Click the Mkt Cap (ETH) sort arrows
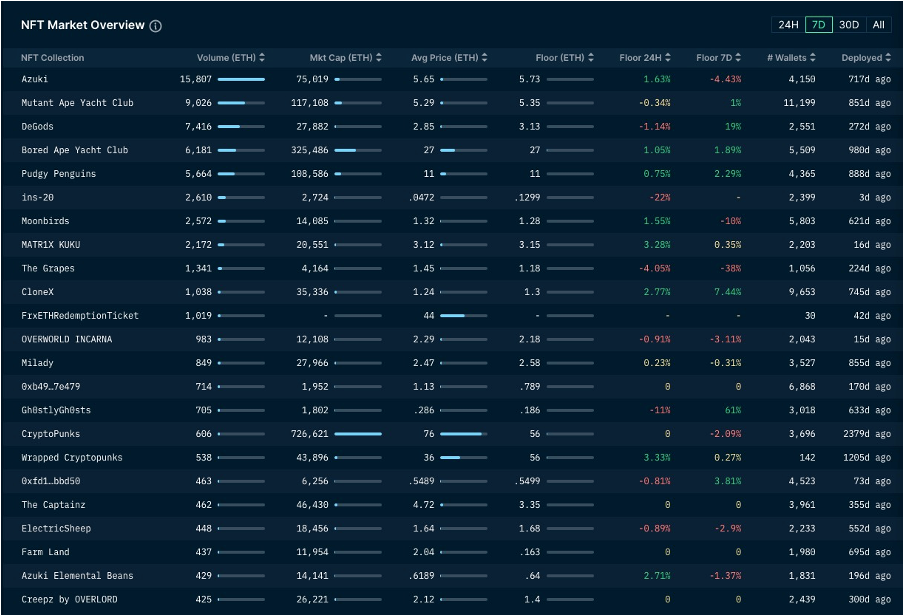The width and height of the screenshot is (904, 616). point(379,58)
